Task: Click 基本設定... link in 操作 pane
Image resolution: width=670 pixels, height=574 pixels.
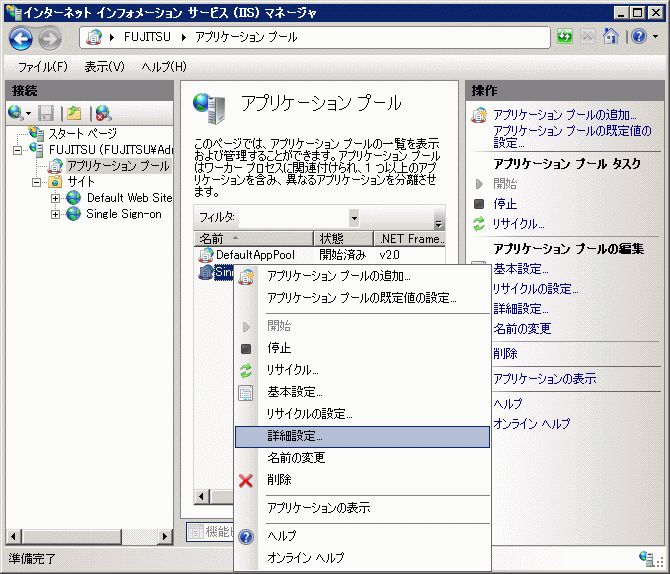Action: [521, 269]
